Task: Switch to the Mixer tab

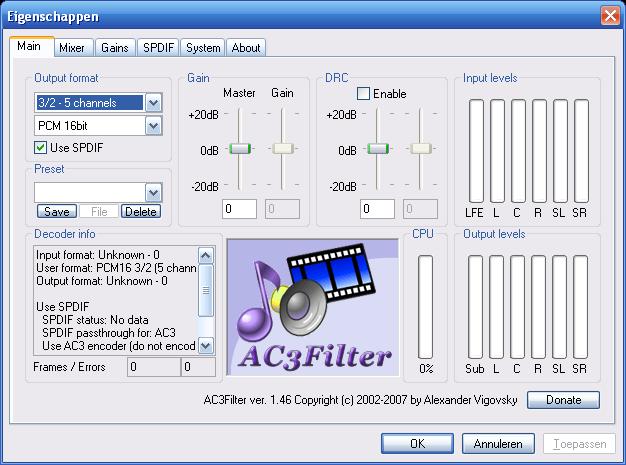Action: [72, 47]
